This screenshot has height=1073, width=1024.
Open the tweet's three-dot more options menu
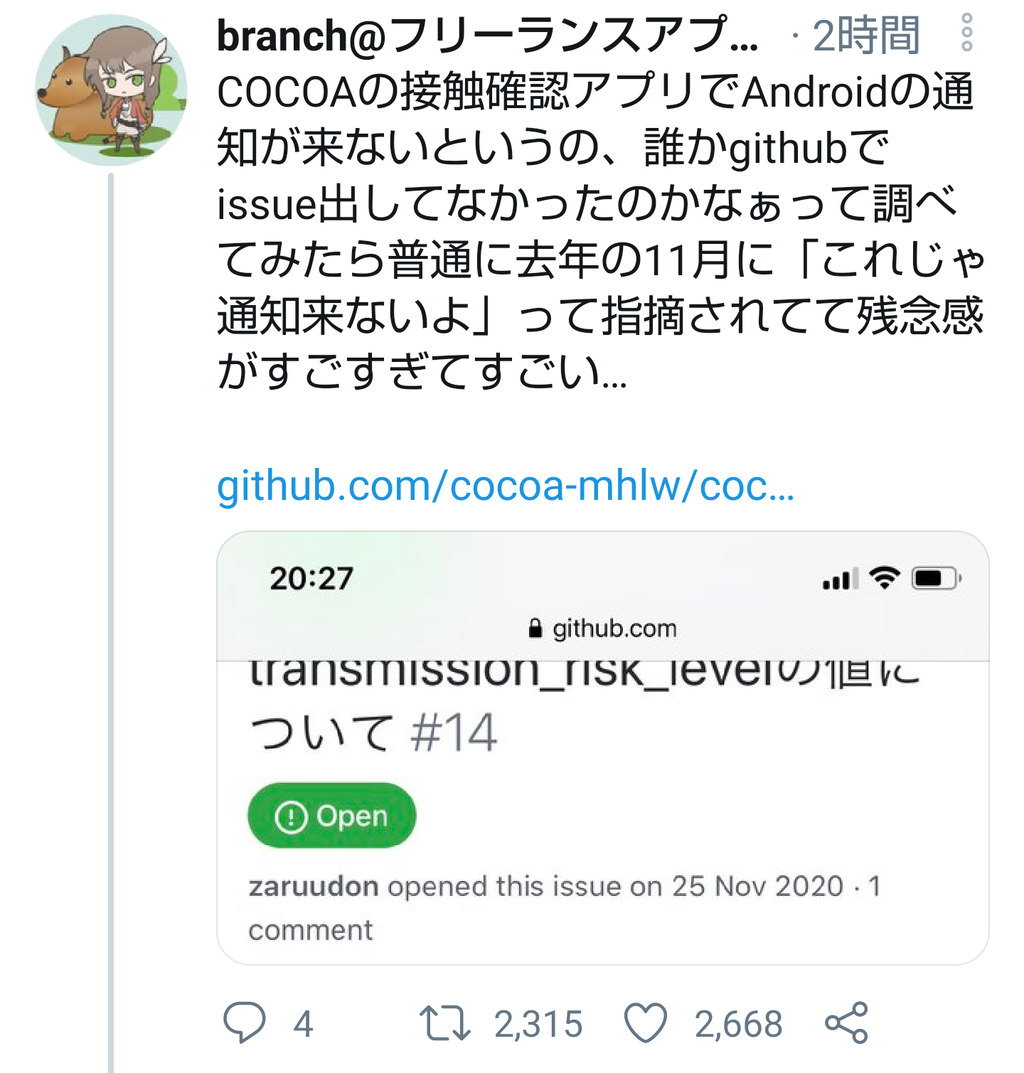point(967,32)
